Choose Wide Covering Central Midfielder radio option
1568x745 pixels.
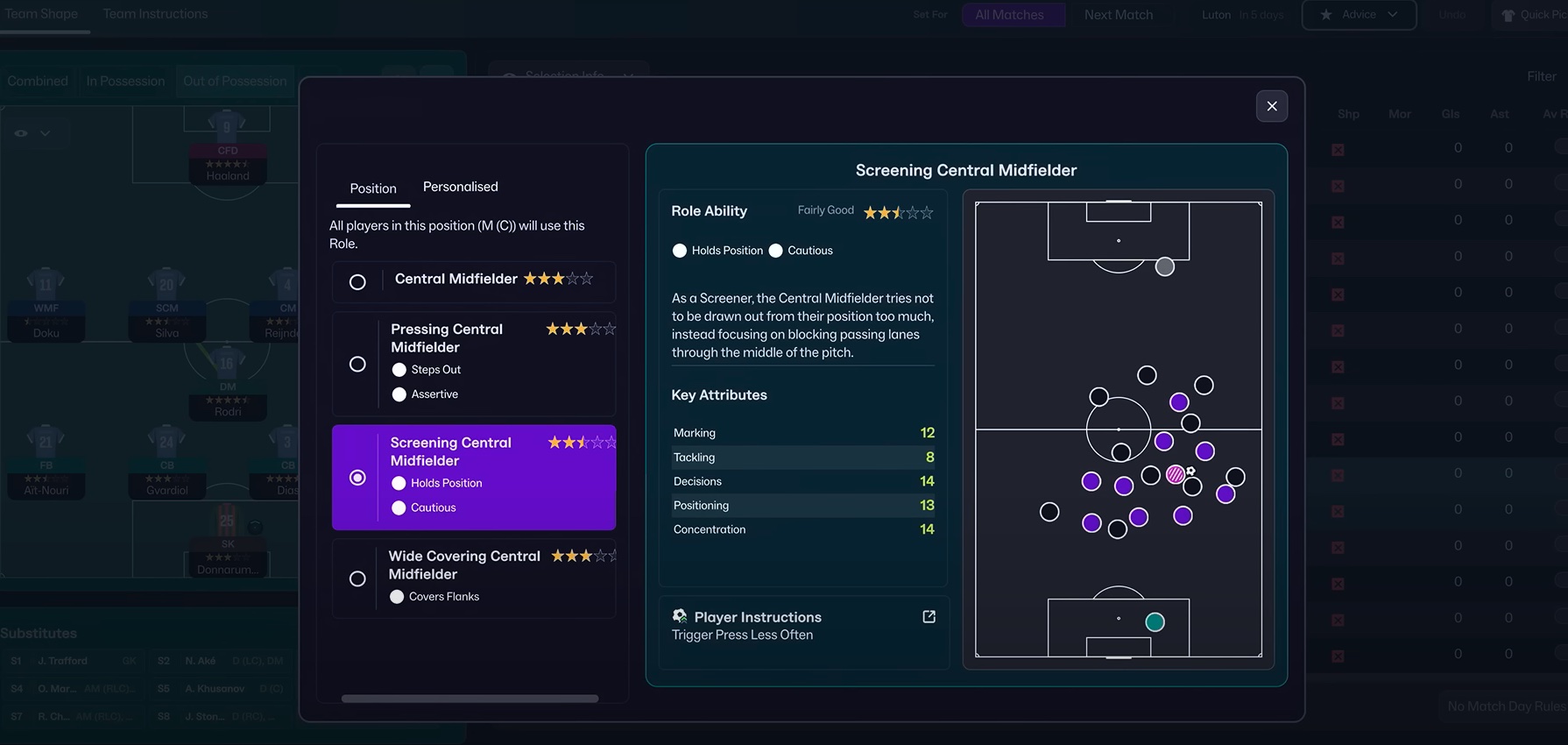pyautogui.click(x=357, y=578)
